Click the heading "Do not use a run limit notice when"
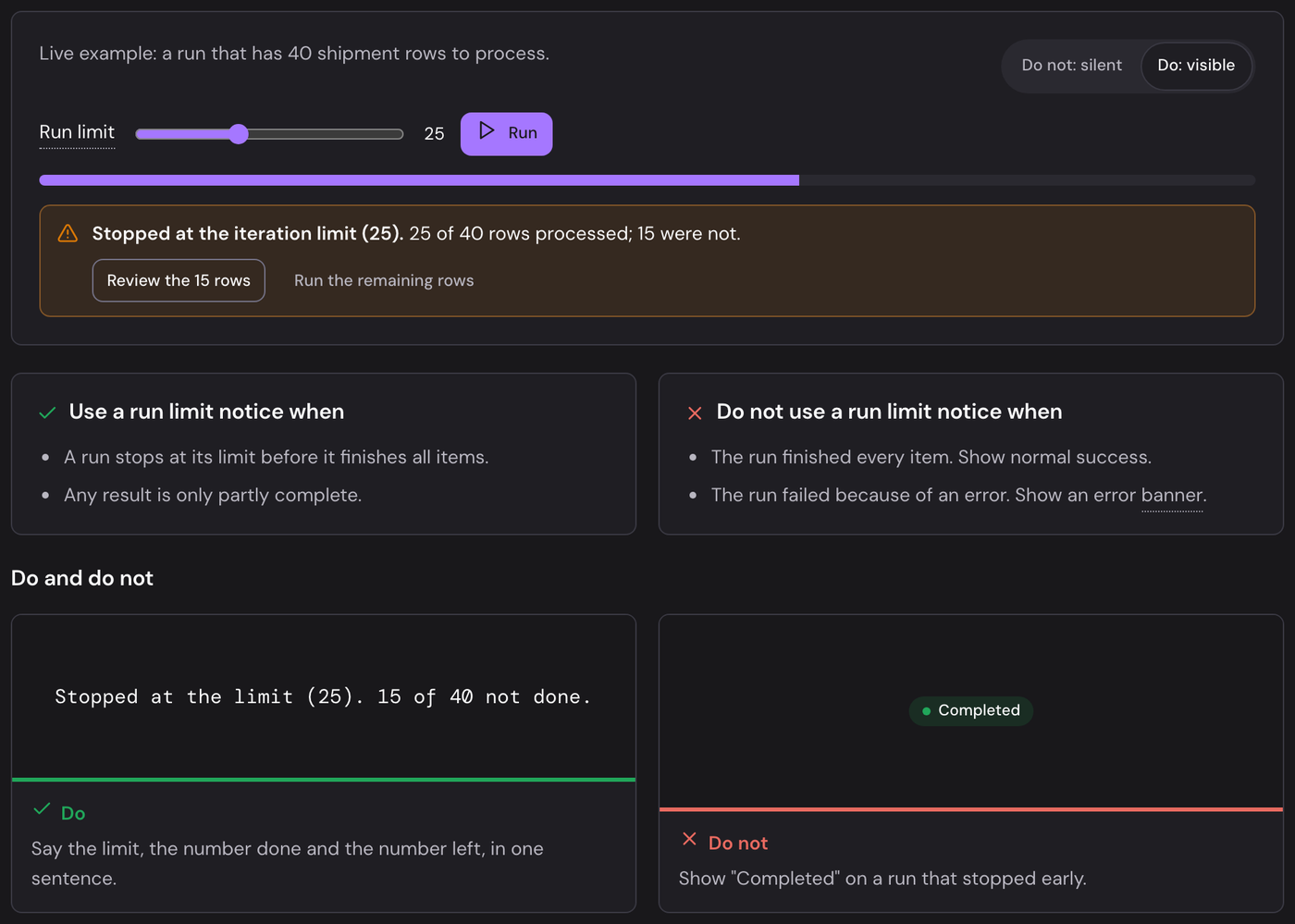The width and height of the screenshot is (1295, 924). pyautogui.click(x=889, y=412)
